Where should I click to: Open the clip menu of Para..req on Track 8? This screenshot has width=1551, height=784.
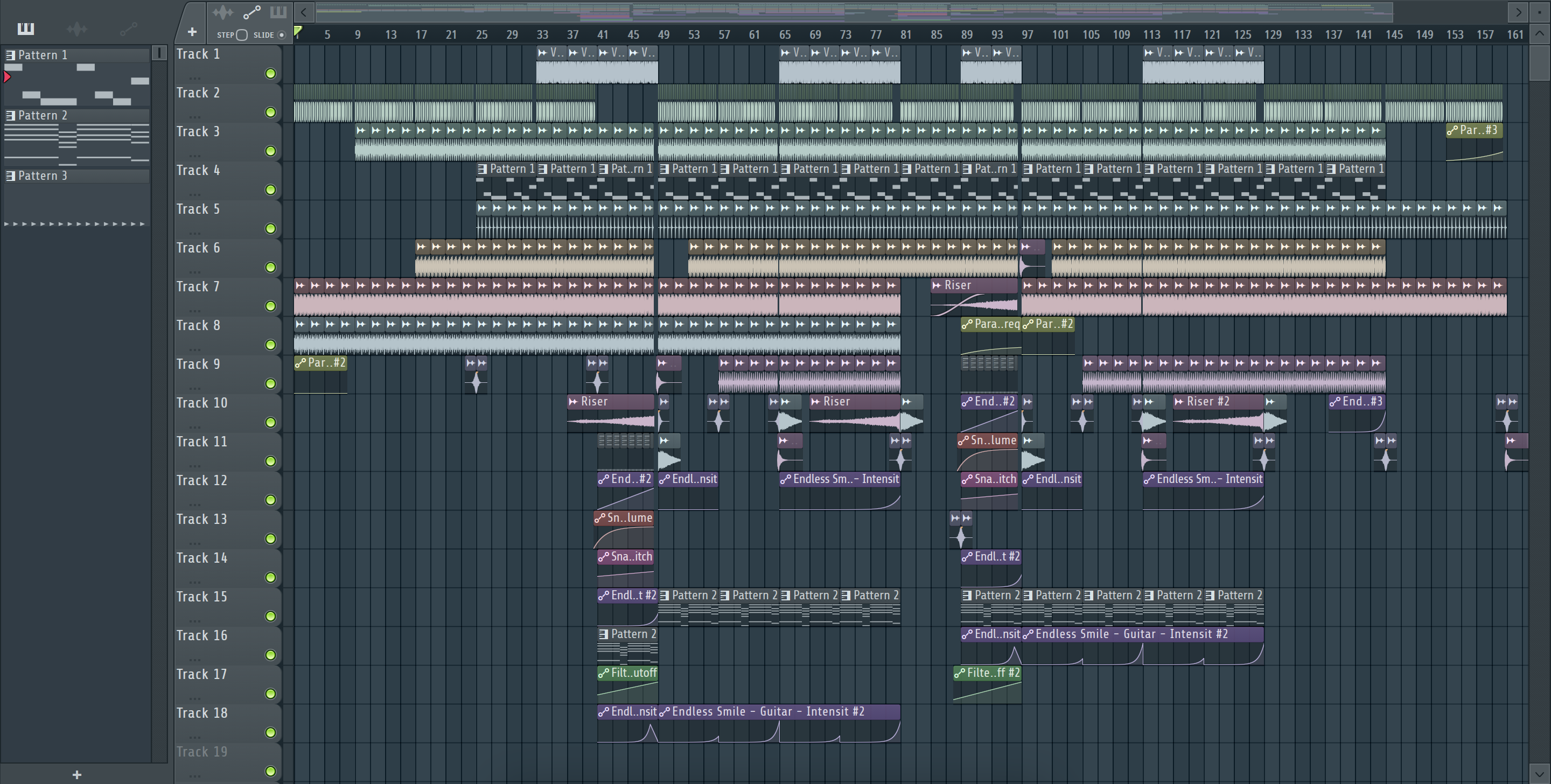[x=967, y=324]
